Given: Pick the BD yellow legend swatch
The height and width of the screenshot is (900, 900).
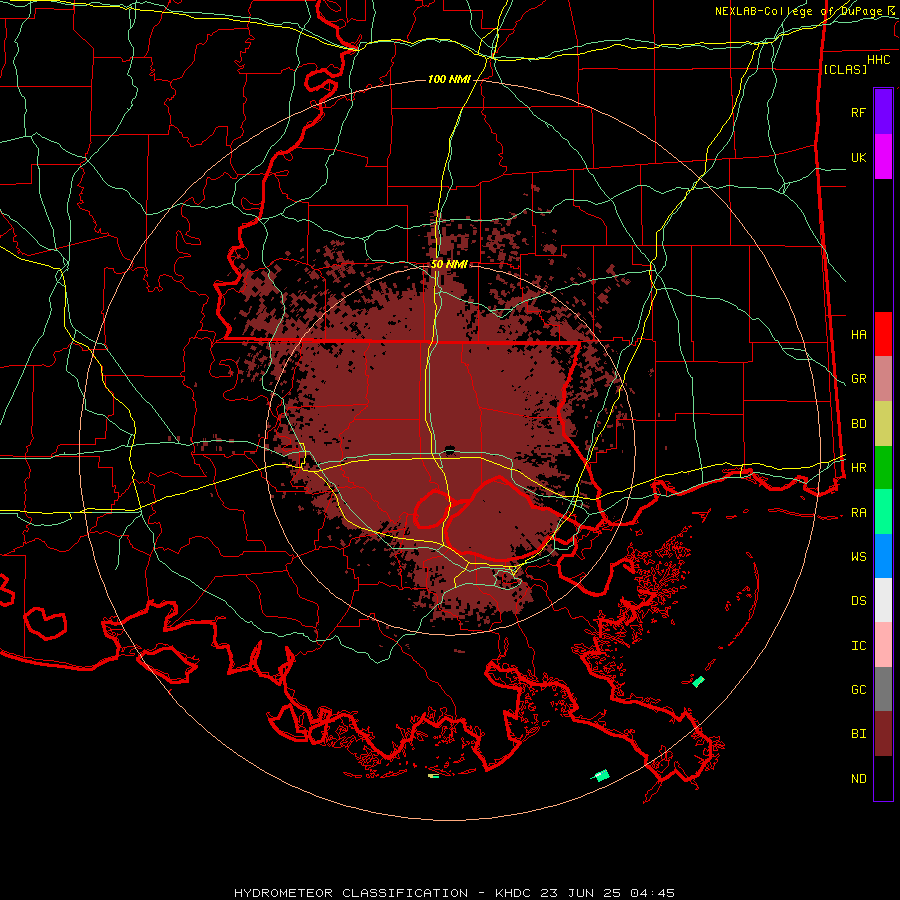Looking at the screenshot, I should [883, 424].
